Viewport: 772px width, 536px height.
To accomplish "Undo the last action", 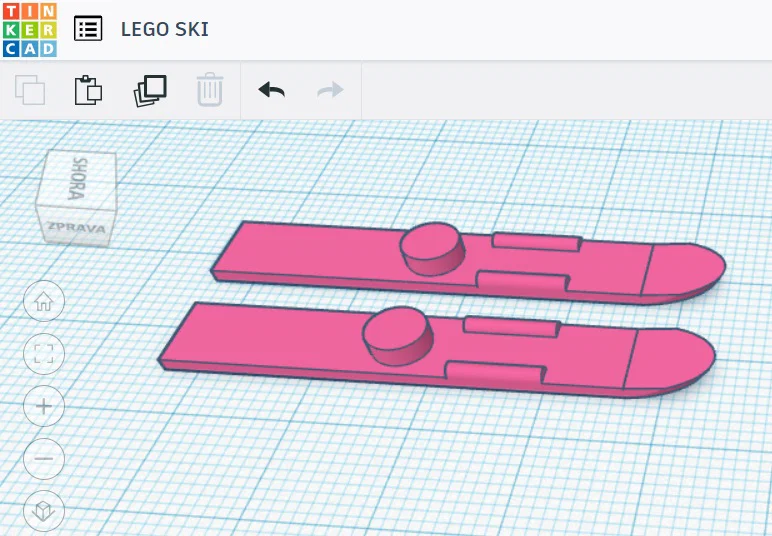I will pos(272,90).
